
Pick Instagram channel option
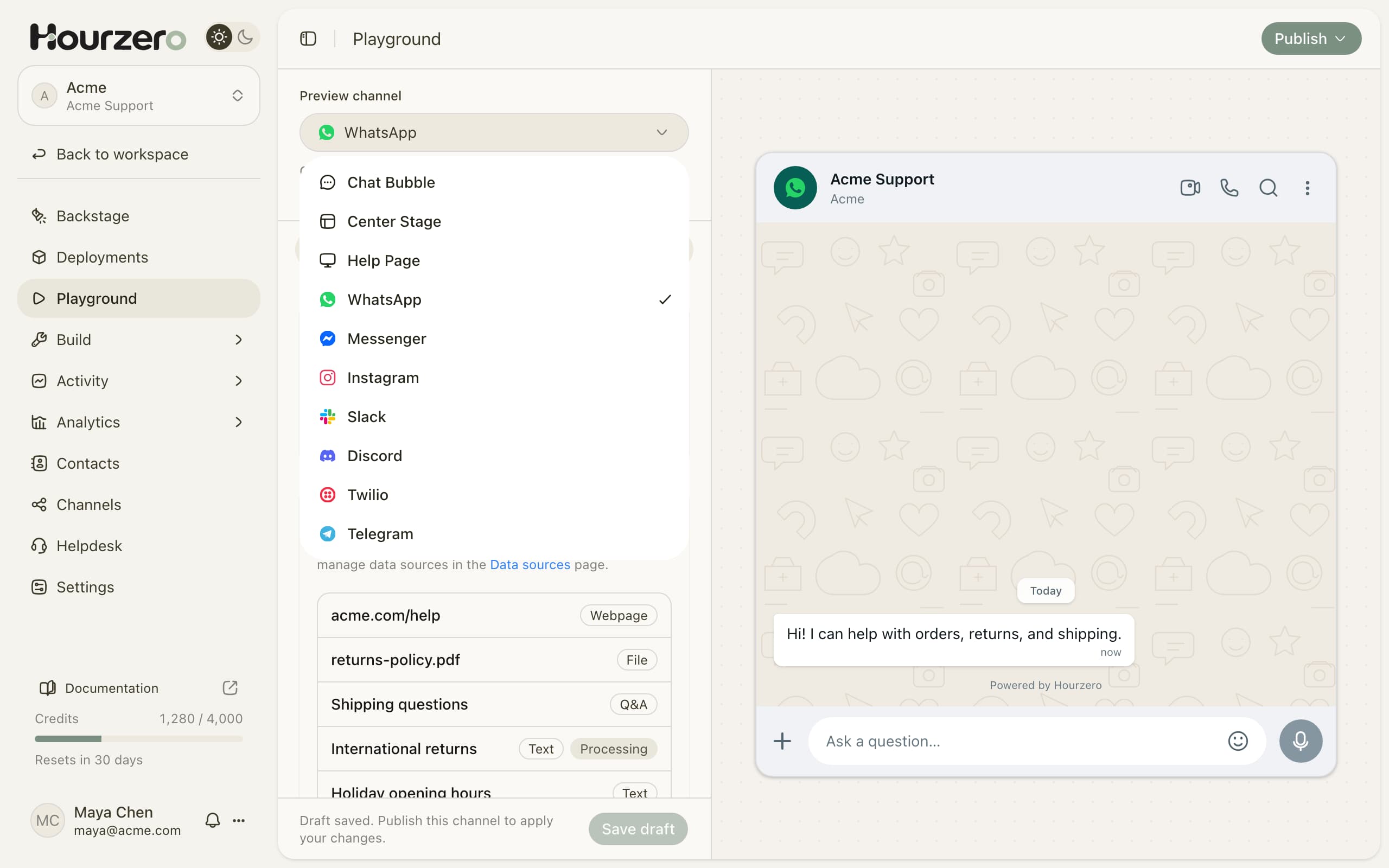494,378
